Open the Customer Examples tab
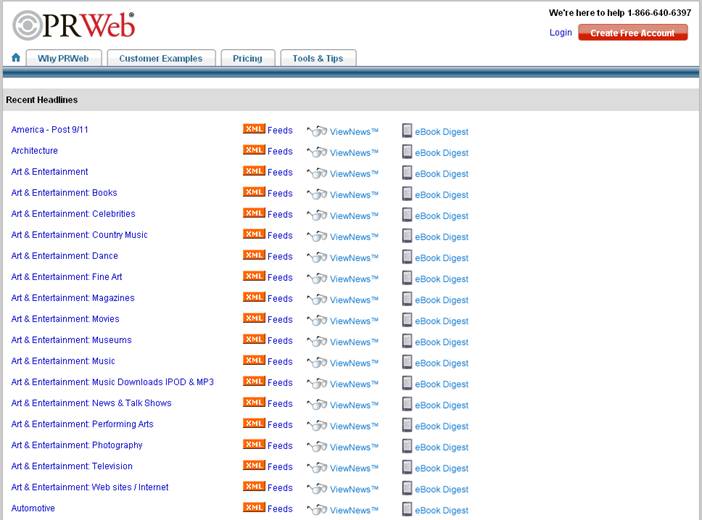The height and width of the screenshot is (520, 702). [x=161, y=58]
